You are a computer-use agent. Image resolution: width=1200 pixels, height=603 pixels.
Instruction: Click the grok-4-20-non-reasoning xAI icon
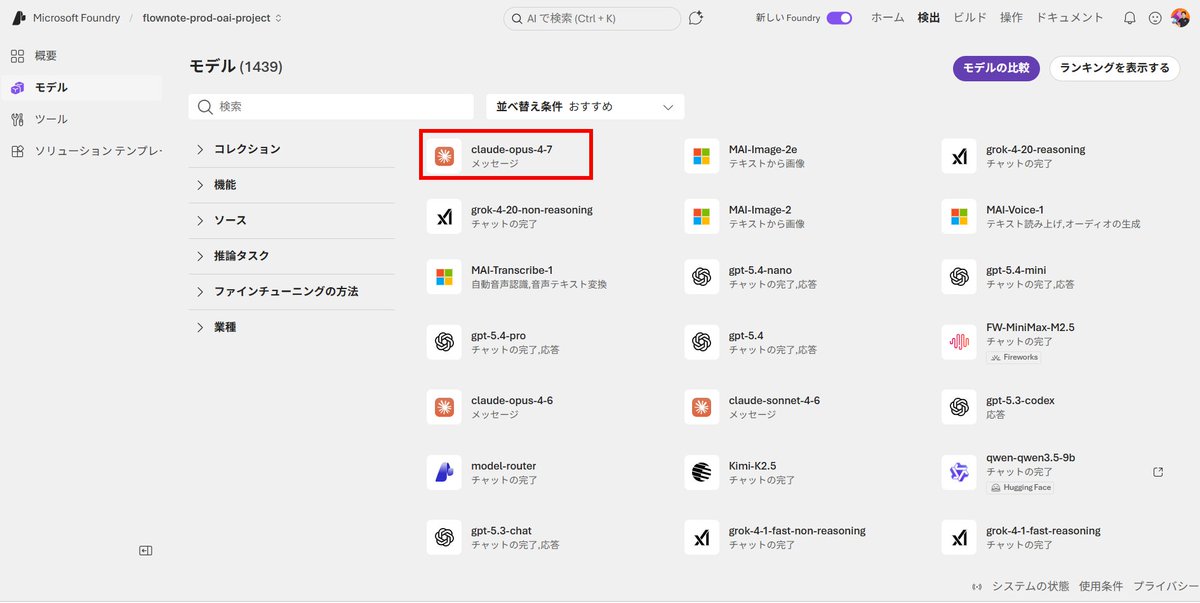coord(444,216)
